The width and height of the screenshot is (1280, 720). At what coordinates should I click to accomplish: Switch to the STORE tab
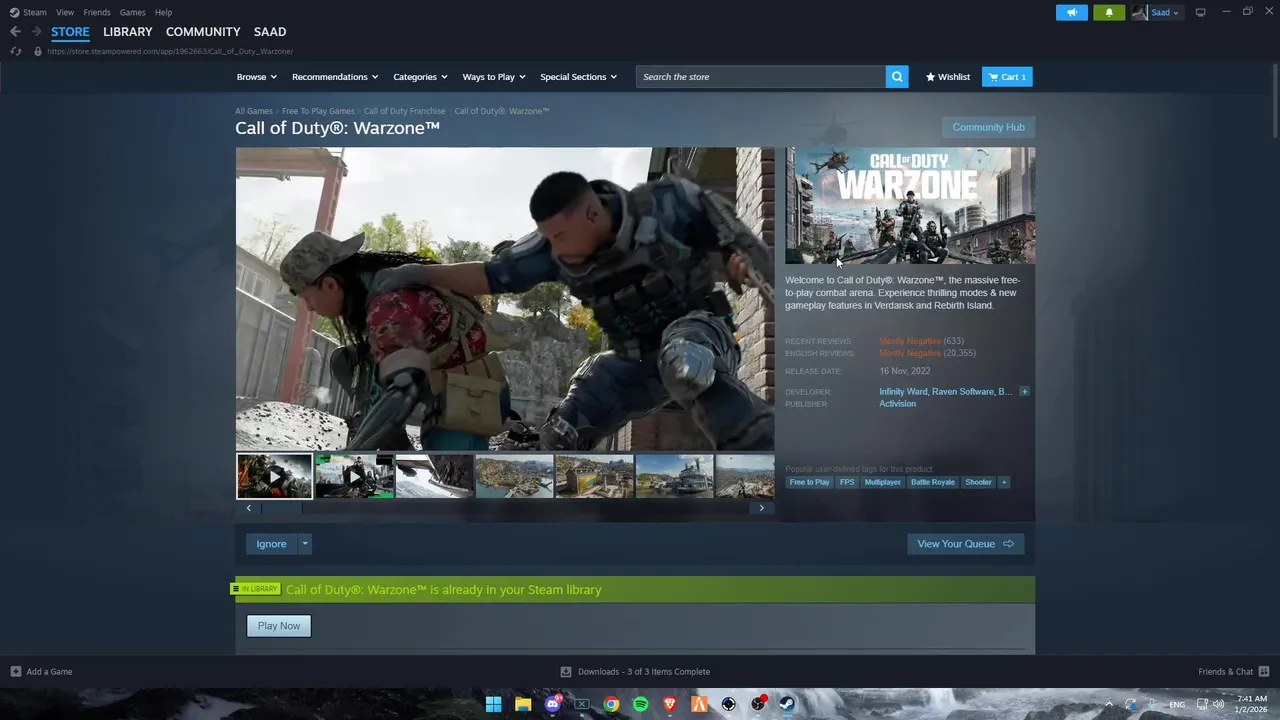click(x=70, y=32)
